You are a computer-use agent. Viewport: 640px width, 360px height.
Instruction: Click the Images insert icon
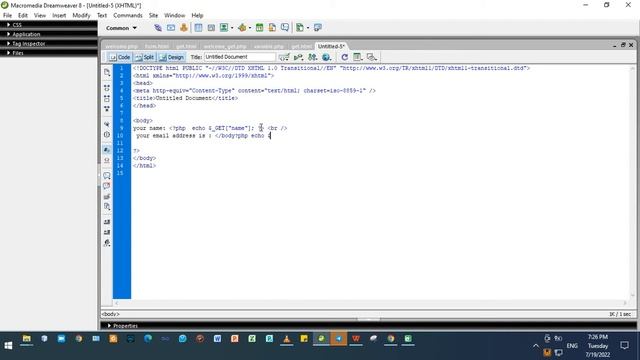pos(224,28)
